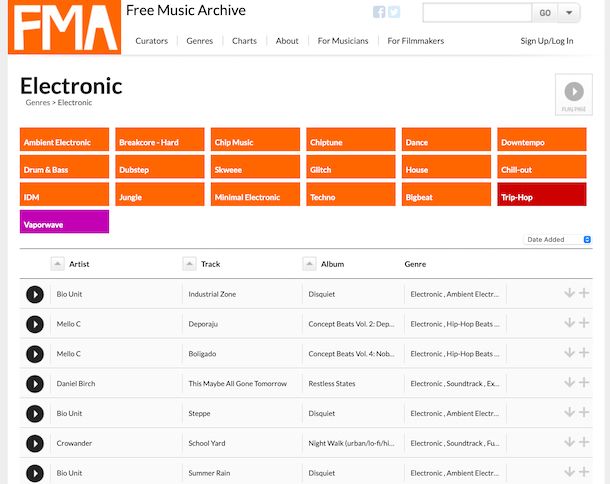Download School Yard via arrow icon
610x484 pixels.
(x=569, y=442)
